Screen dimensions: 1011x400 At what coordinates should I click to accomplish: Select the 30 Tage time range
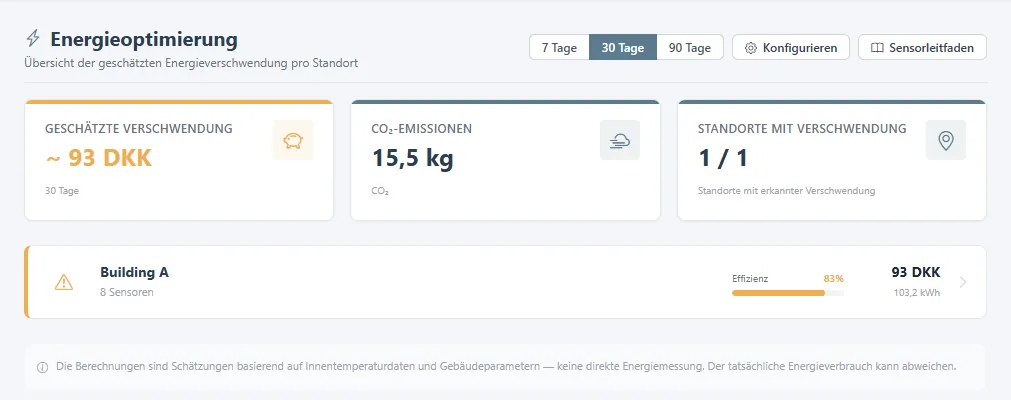pyautogui.click(x=623, y=48)
